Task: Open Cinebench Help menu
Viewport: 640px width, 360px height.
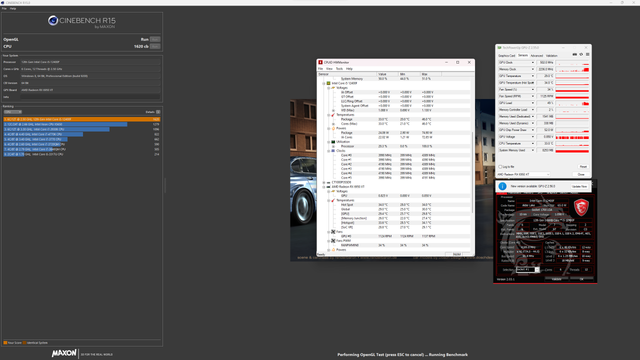Action: 13,9
